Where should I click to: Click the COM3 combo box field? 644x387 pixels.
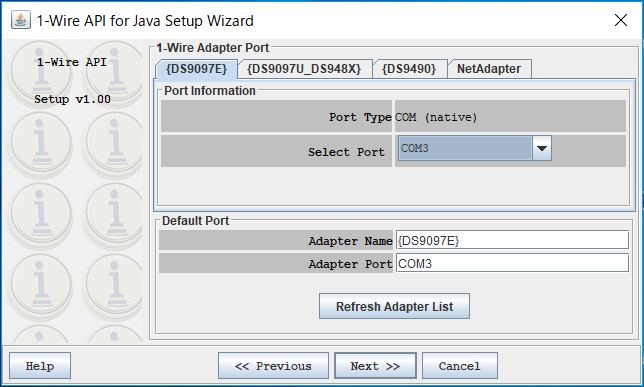coord(465,148)
